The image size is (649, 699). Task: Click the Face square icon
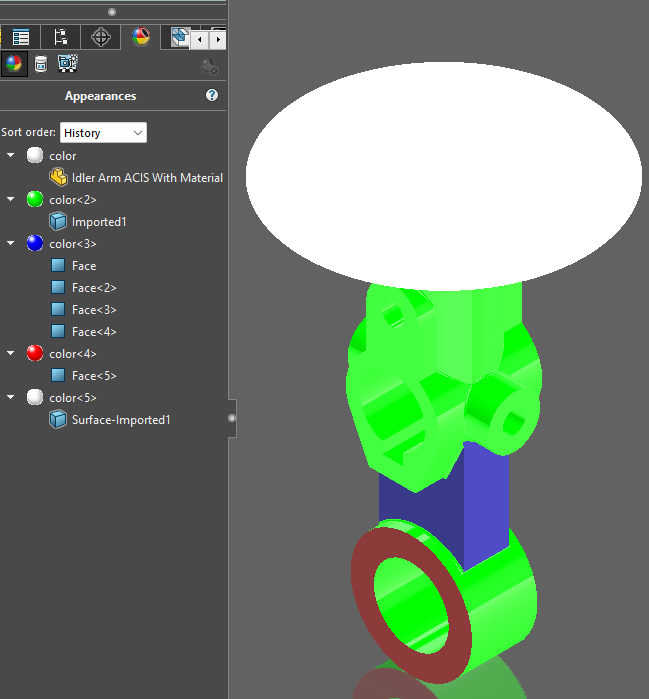(58, 266)
